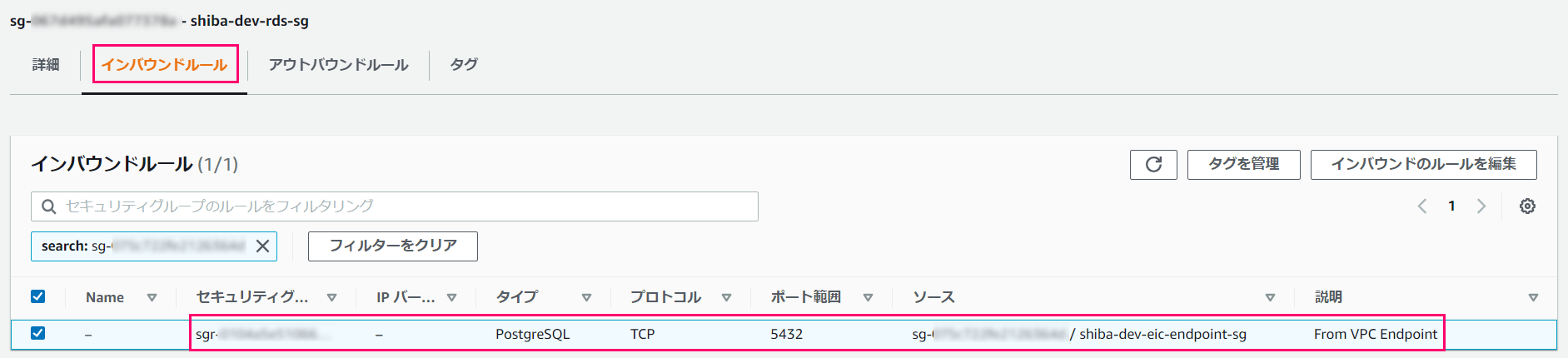This screenshot has width=1568, height=358.
Task: Sort by 説明 column dropdown arrow
Action: (x=1533, y=297)
